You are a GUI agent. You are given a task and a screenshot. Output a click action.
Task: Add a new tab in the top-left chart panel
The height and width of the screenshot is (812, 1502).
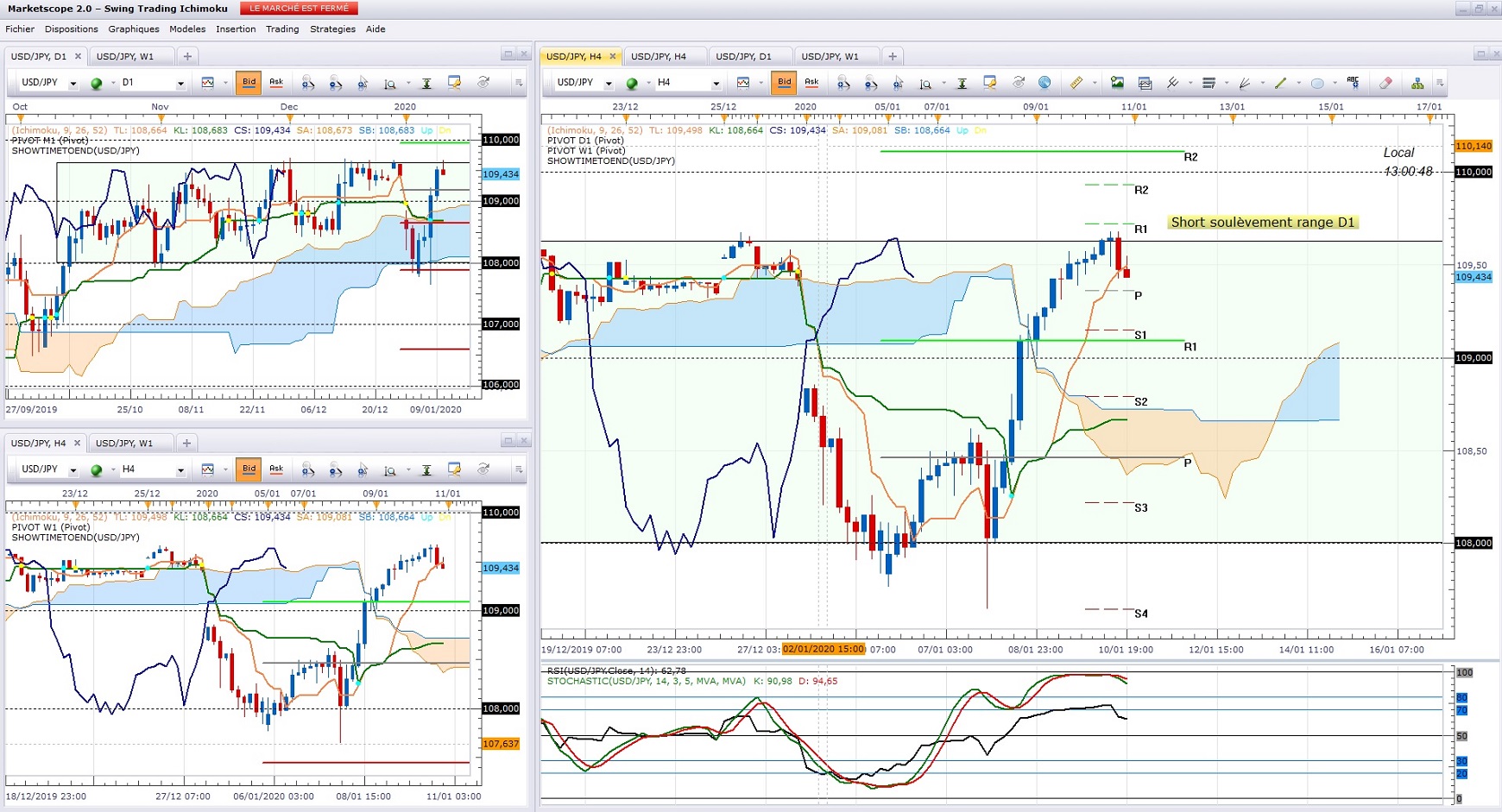(x=187, y=56)
